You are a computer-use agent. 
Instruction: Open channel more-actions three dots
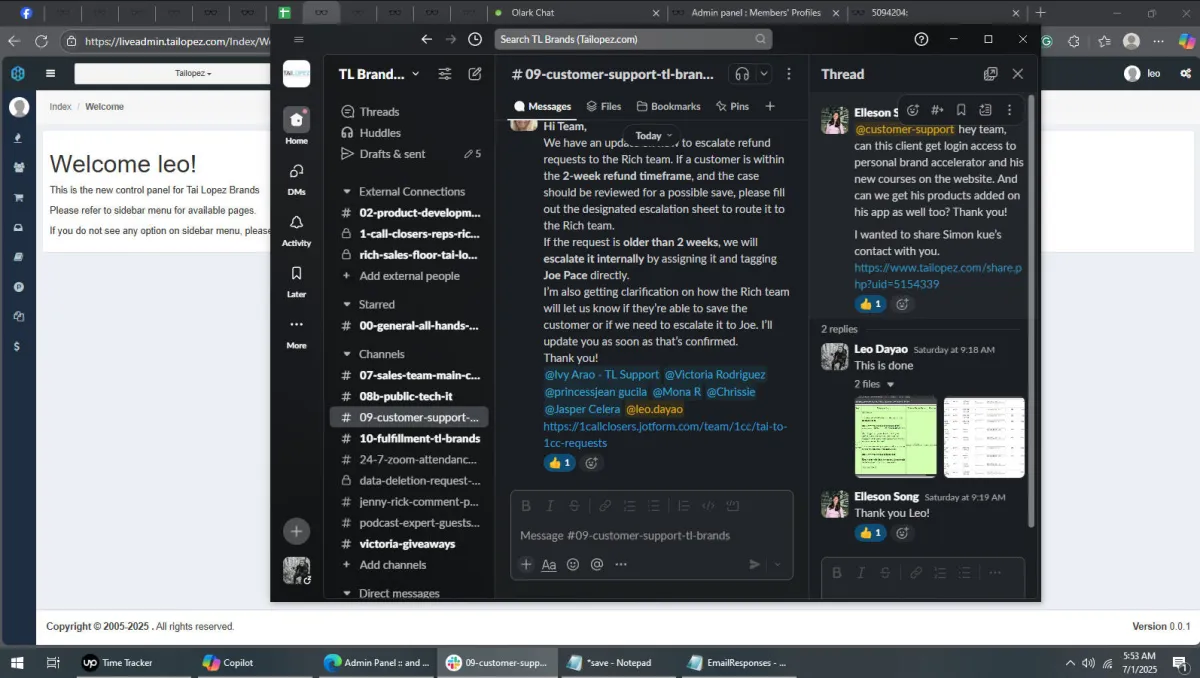pyautogui.click(x=789, y=74)
